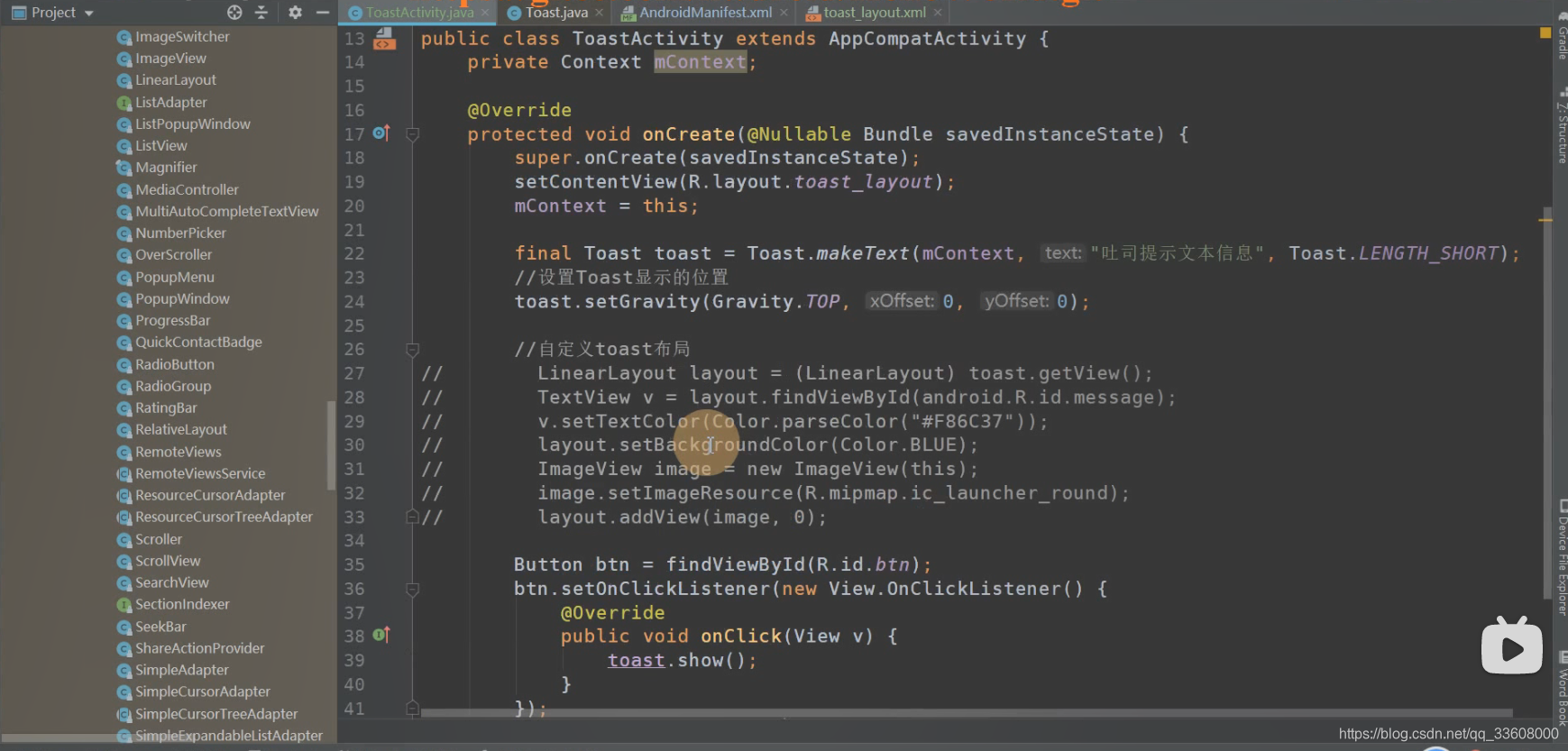This screenshot has height=751, width=1568.
Task: Switch to the Toast.java tab
Action: pyautogui.click(x=556, y=13)
